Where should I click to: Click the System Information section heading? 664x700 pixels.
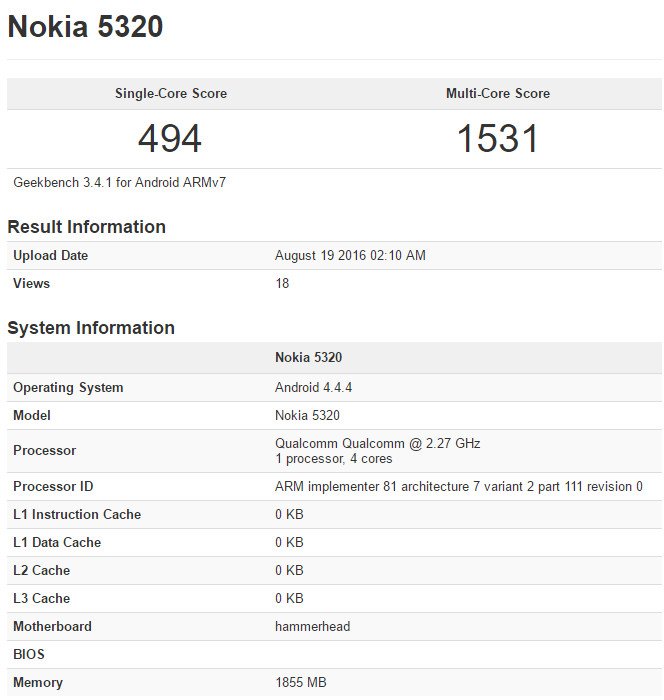point(91,328)
